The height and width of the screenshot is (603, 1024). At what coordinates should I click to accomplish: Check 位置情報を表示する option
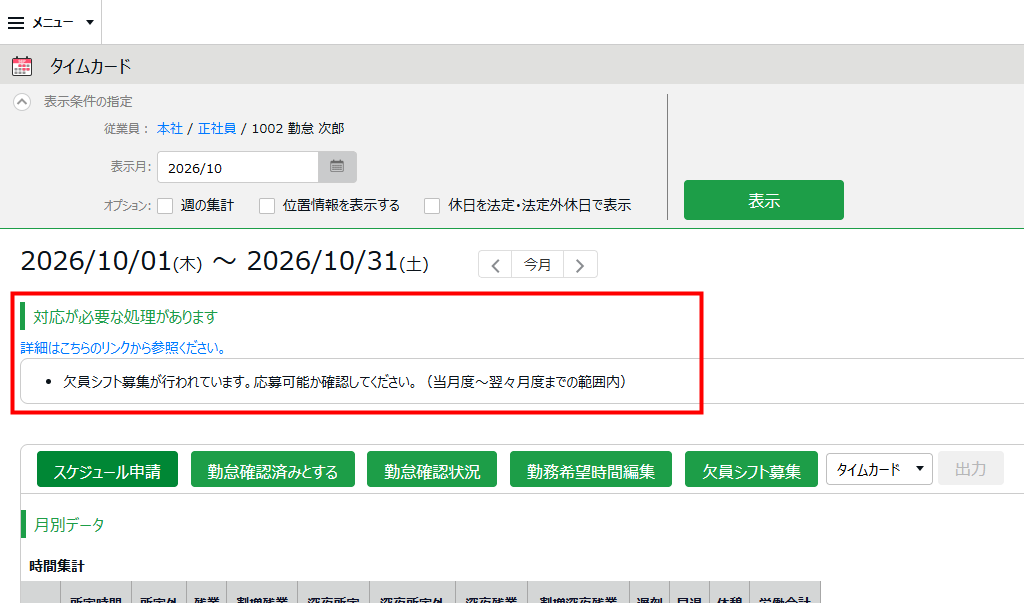(267, 206)
